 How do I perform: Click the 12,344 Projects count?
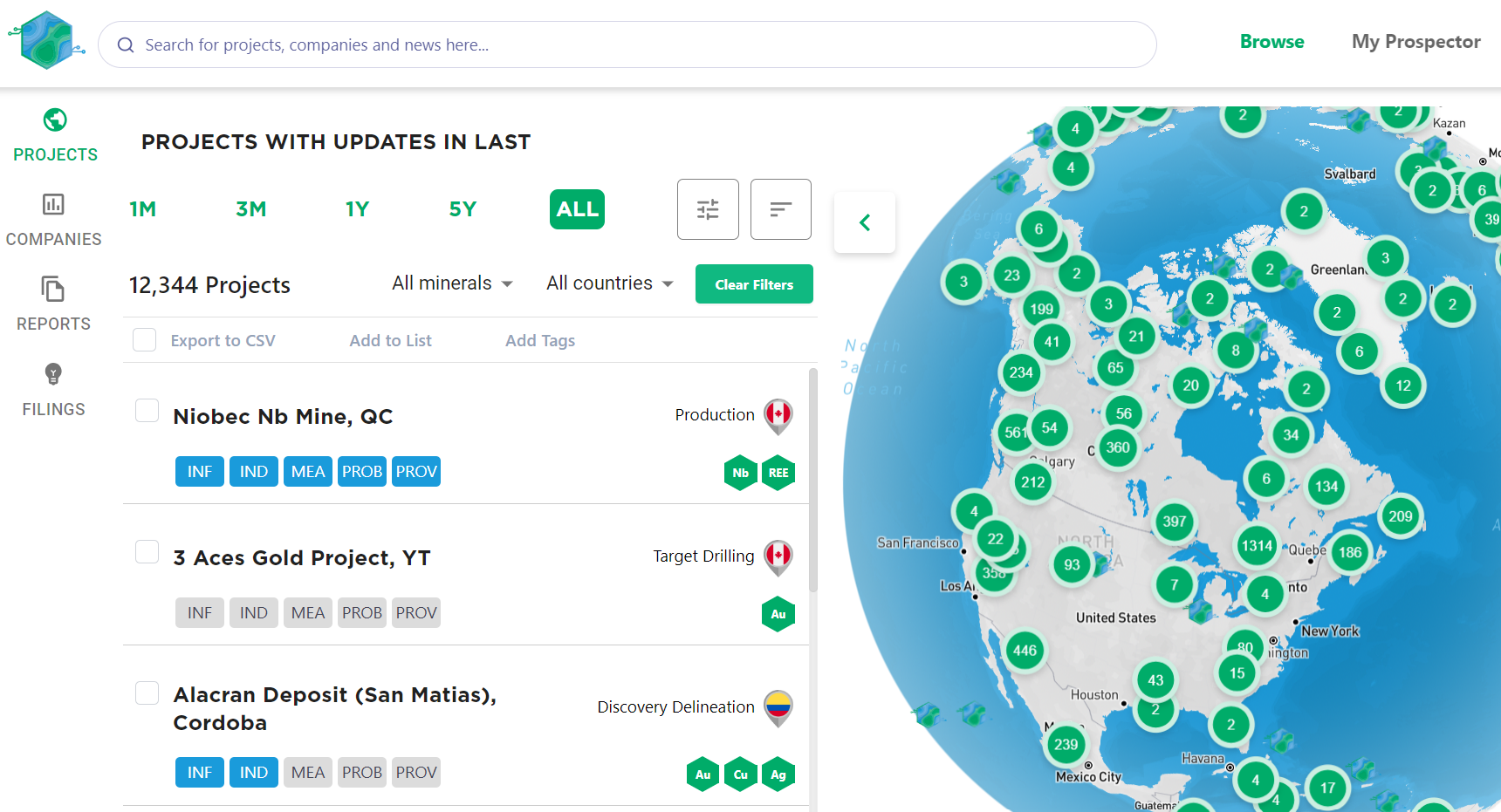point(209,285)
